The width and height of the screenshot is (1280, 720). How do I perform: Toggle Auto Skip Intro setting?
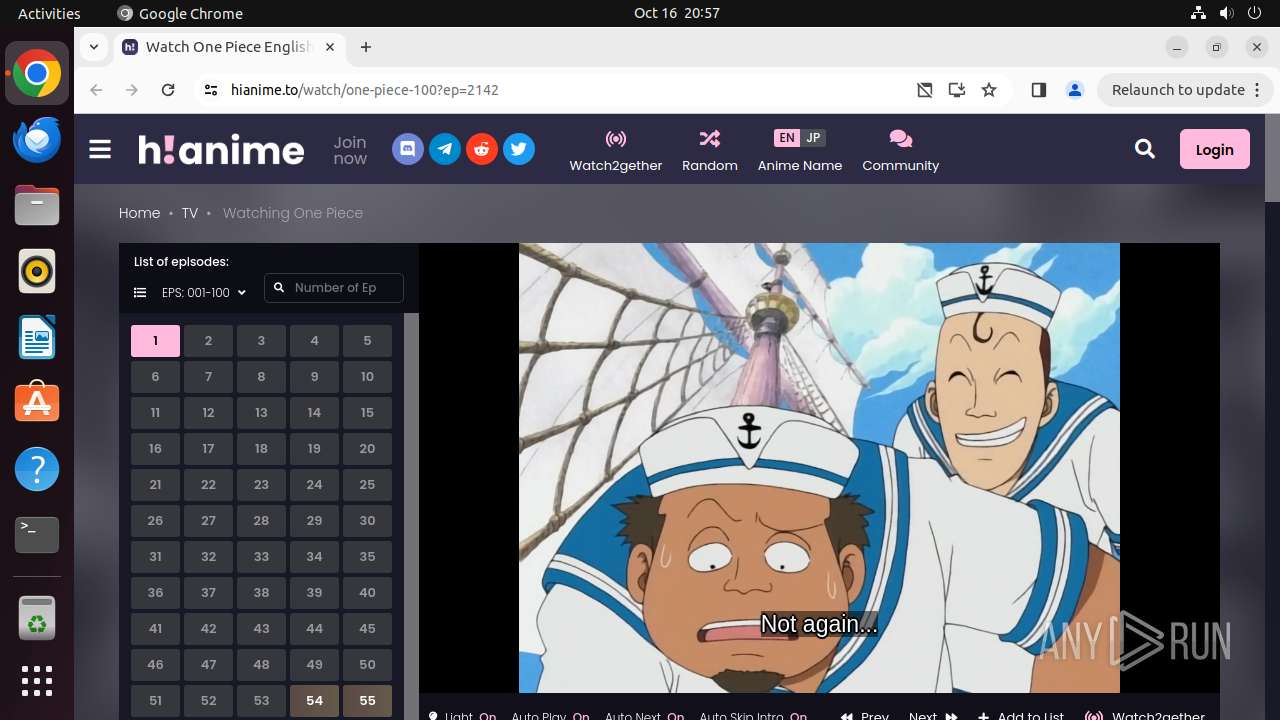point(753,715)
